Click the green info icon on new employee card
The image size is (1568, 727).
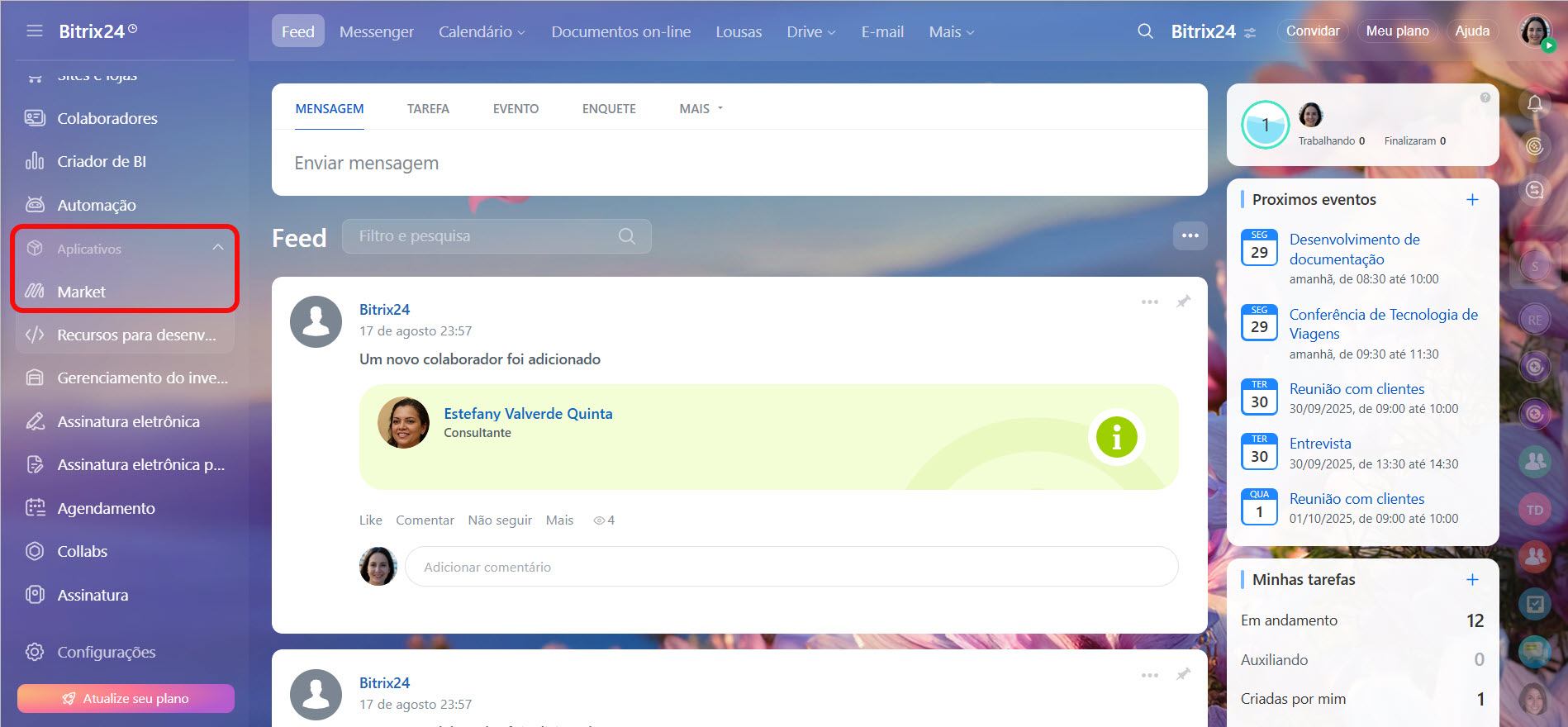(x=1116, y=437)
